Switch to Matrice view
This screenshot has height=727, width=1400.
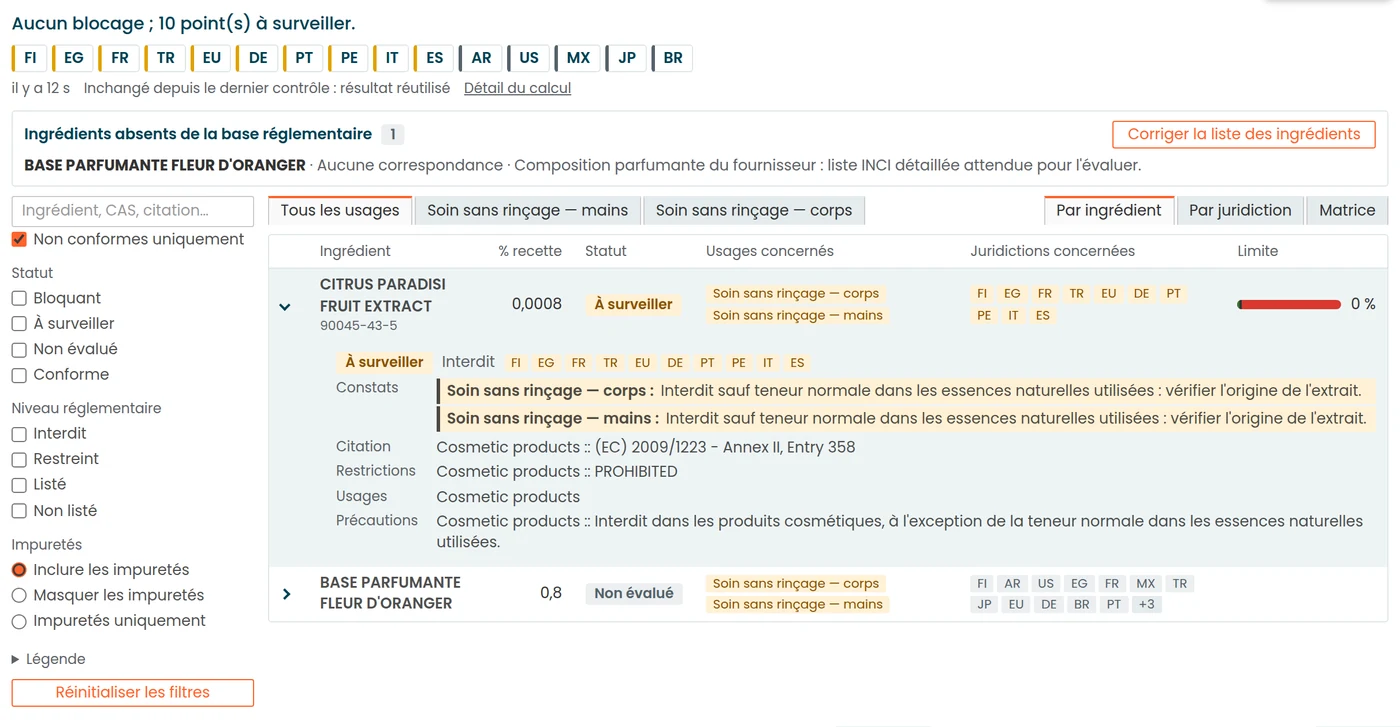pyautogui.click(x=1347, y=210)
